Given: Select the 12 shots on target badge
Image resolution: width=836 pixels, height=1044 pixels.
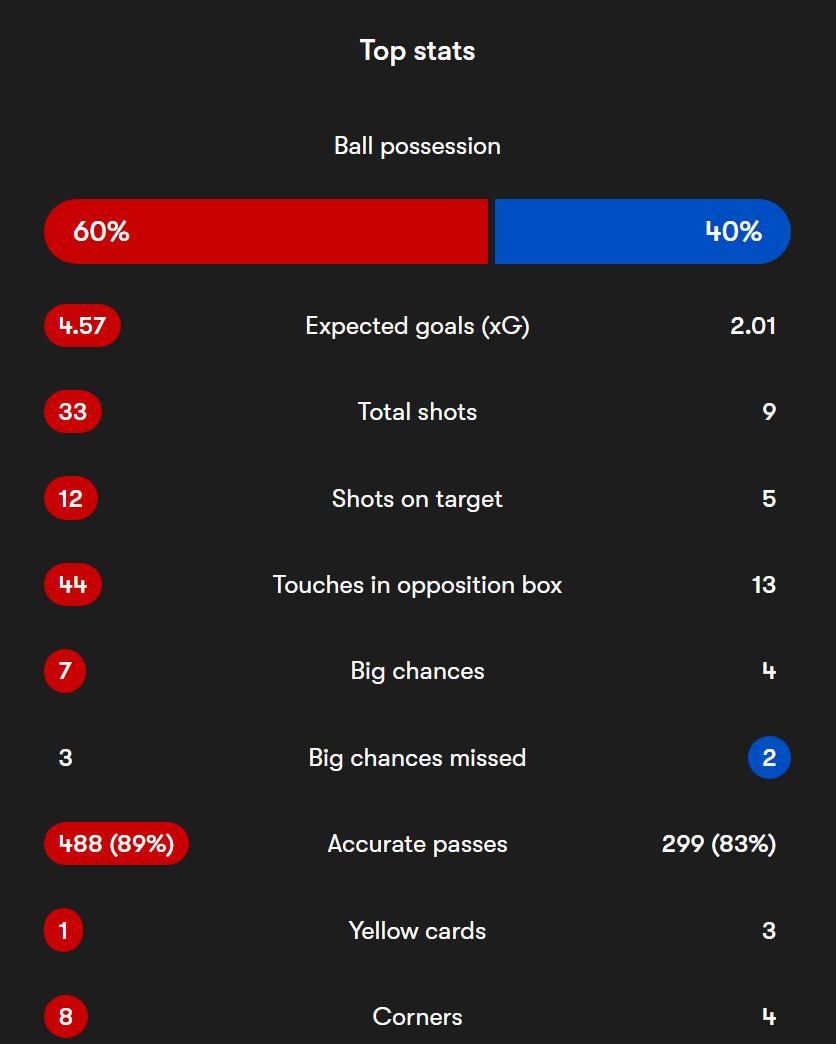Looking at the screenshot, I should (x=71, y=498).
